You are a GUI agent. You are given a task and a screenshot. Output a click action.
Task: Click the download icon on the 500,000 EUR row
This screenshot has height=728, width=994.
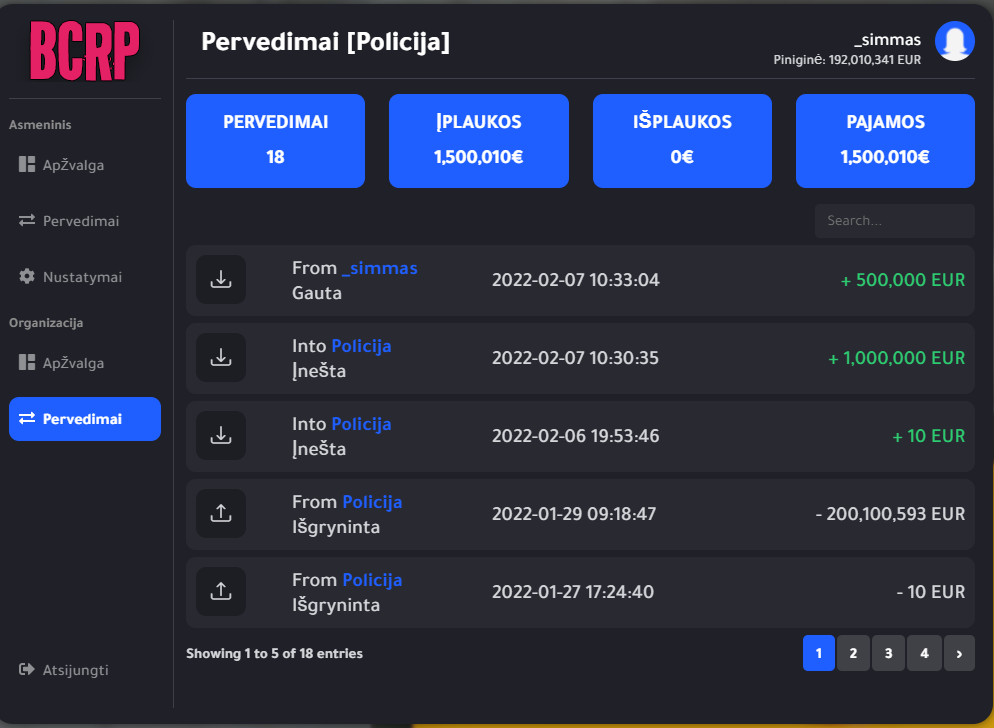[x=221, y=280]
